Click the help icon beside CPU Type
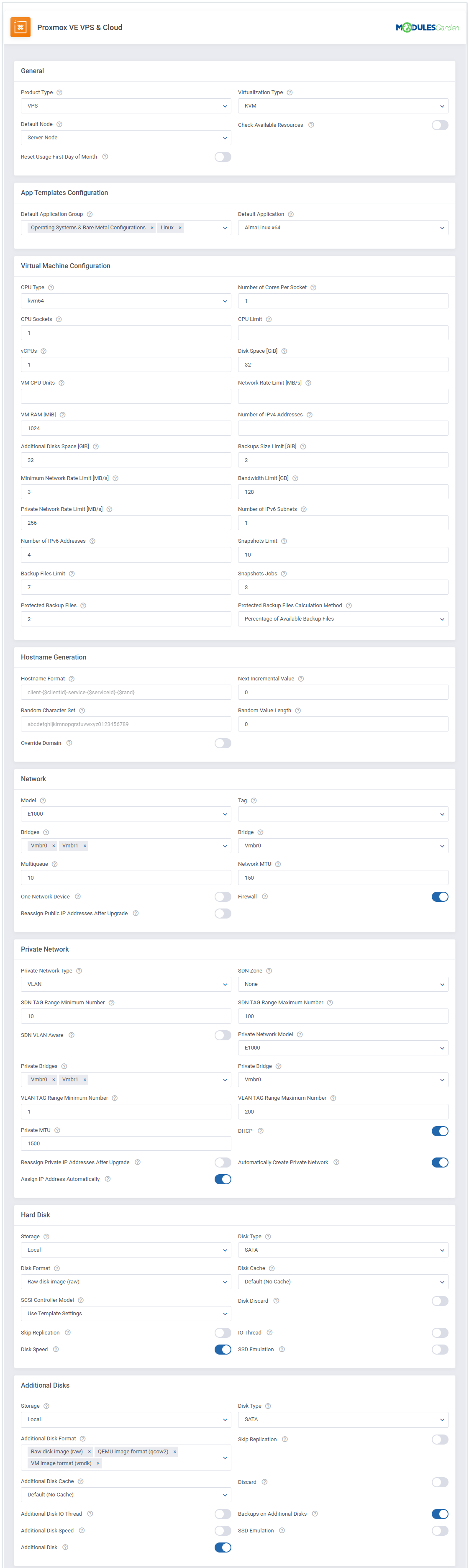Viewport: 469px width, 1568px height. (x=51, y=287)
